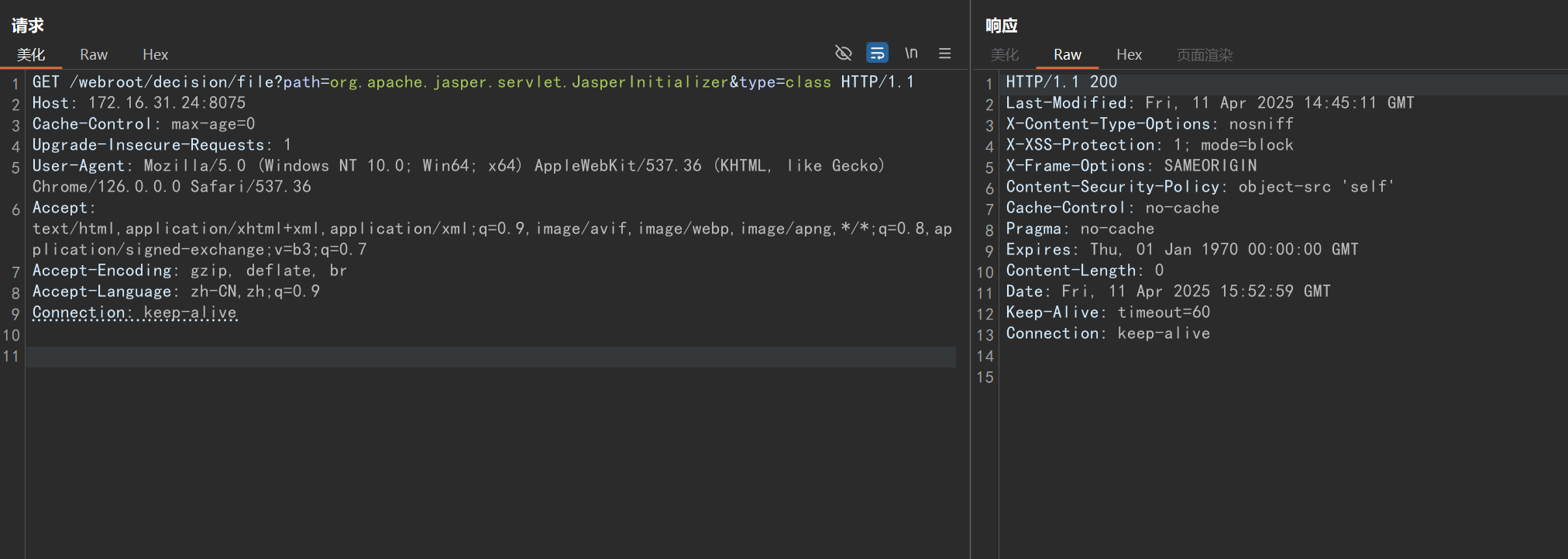1568x559 pixels.
Task: Click the 响应 panel title
Action: tap(1001, 26)
